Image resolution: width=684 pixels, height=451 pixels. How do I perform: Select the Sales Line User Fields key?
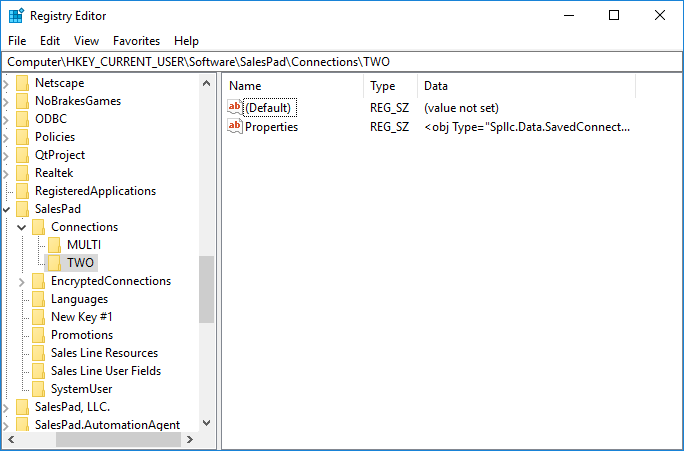(x=105, y=371)
